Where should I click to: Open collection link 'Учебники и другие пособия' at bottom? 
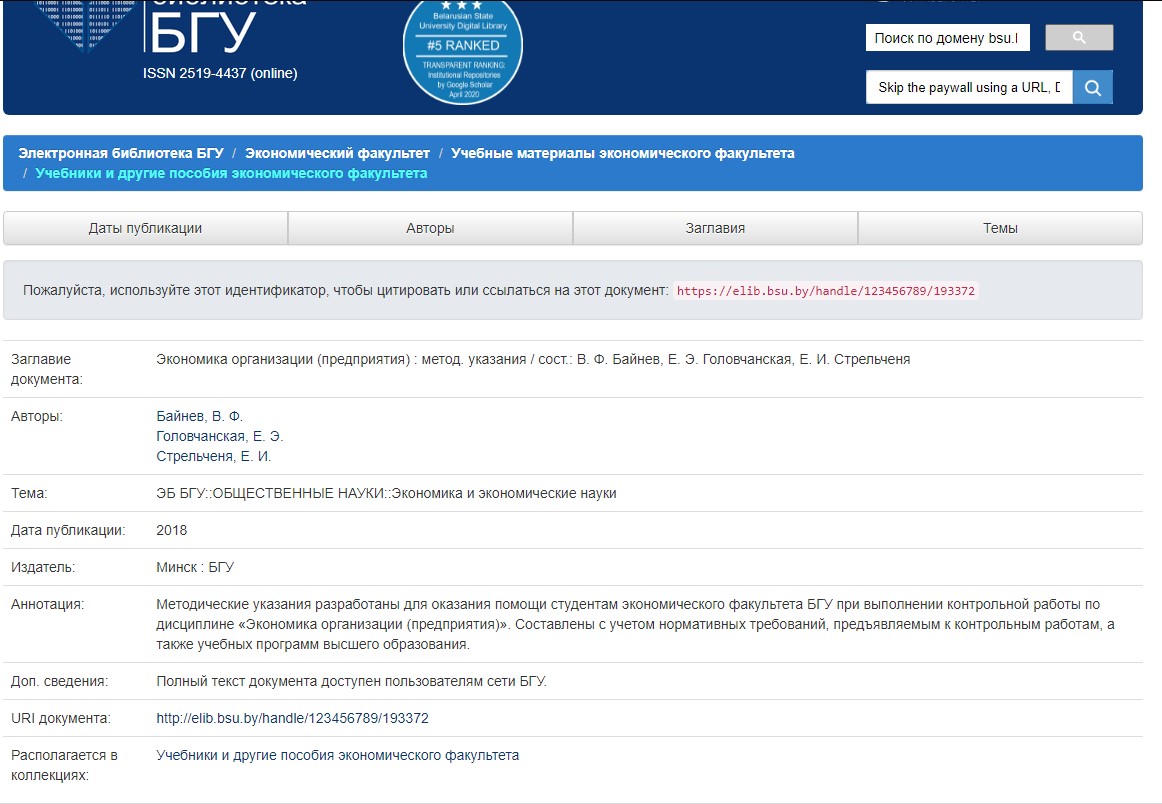pyautogui.click(x=337, y=755)
